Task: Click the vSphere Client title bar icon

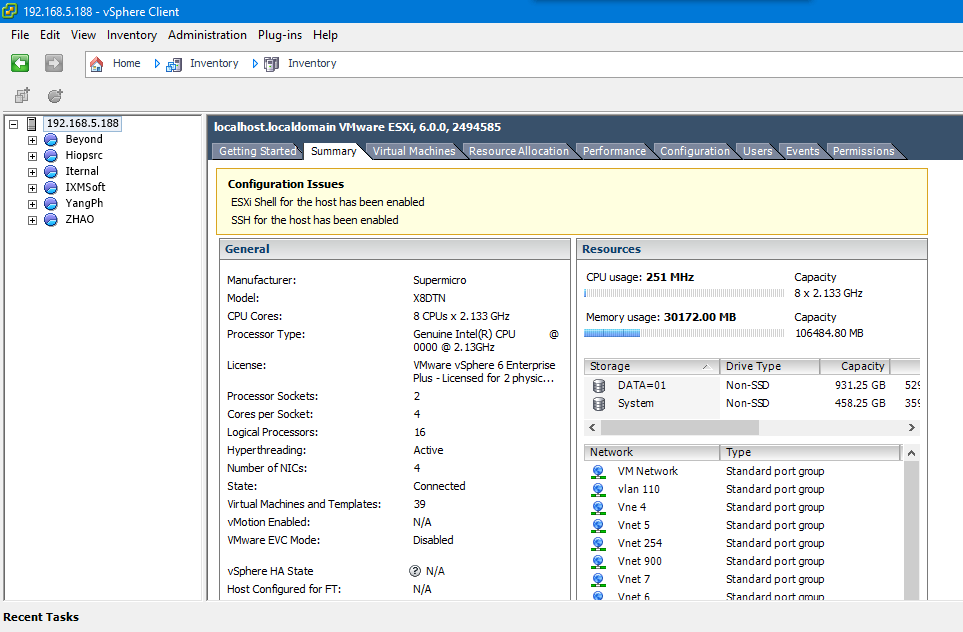Action: [x=10, y=11]
